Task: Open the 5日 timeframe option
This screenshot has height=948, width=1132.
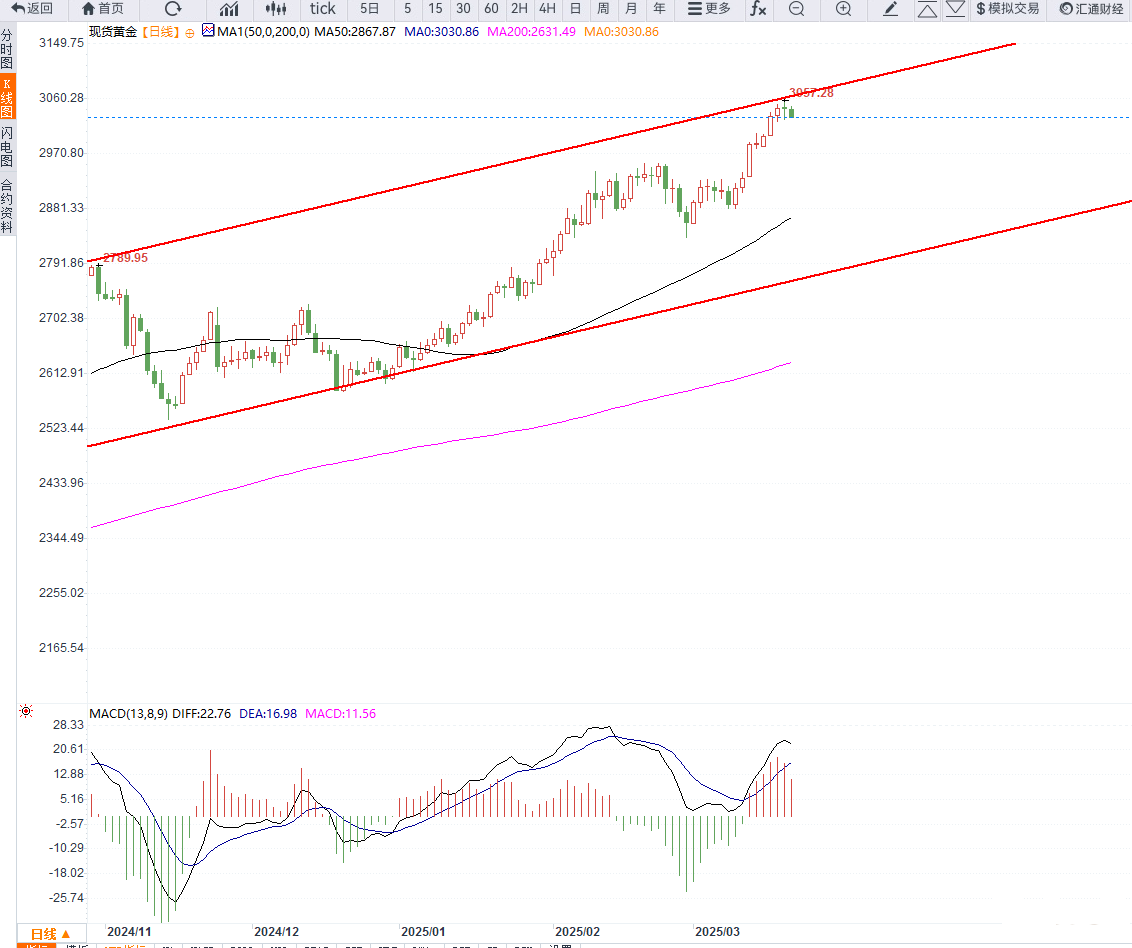Action: coord(369,9)
